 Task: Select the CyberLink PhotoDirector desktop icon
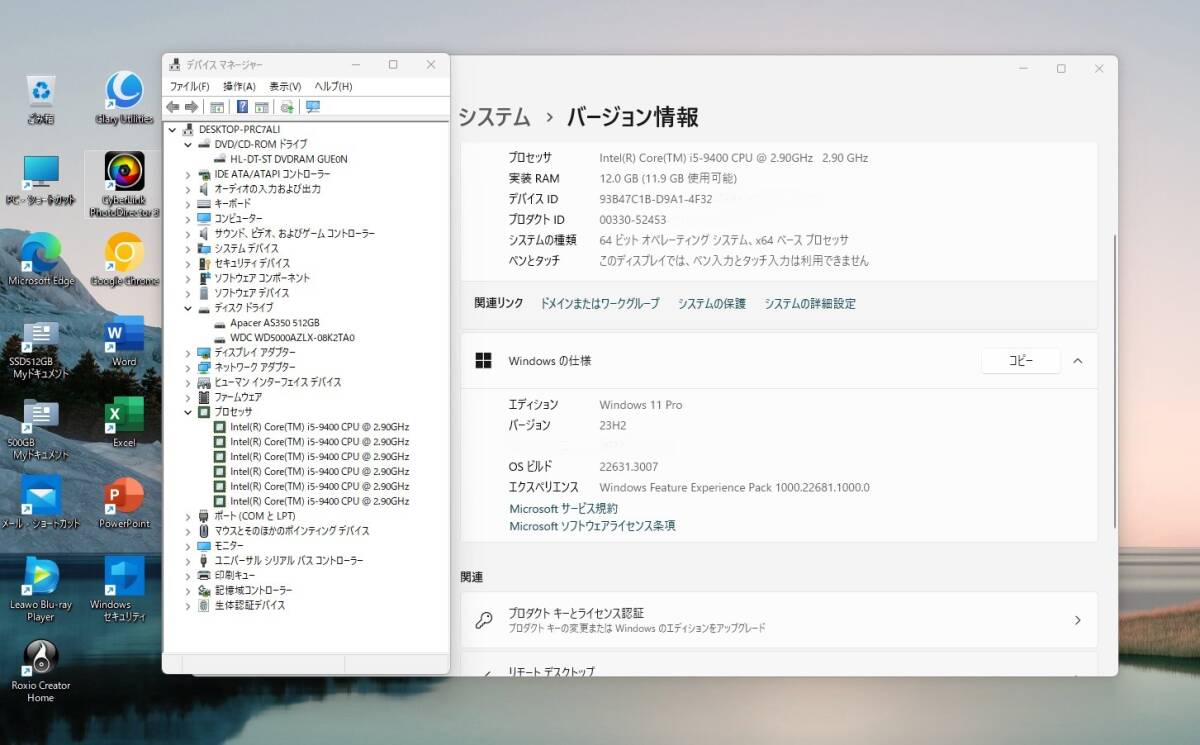click(124, 185)
